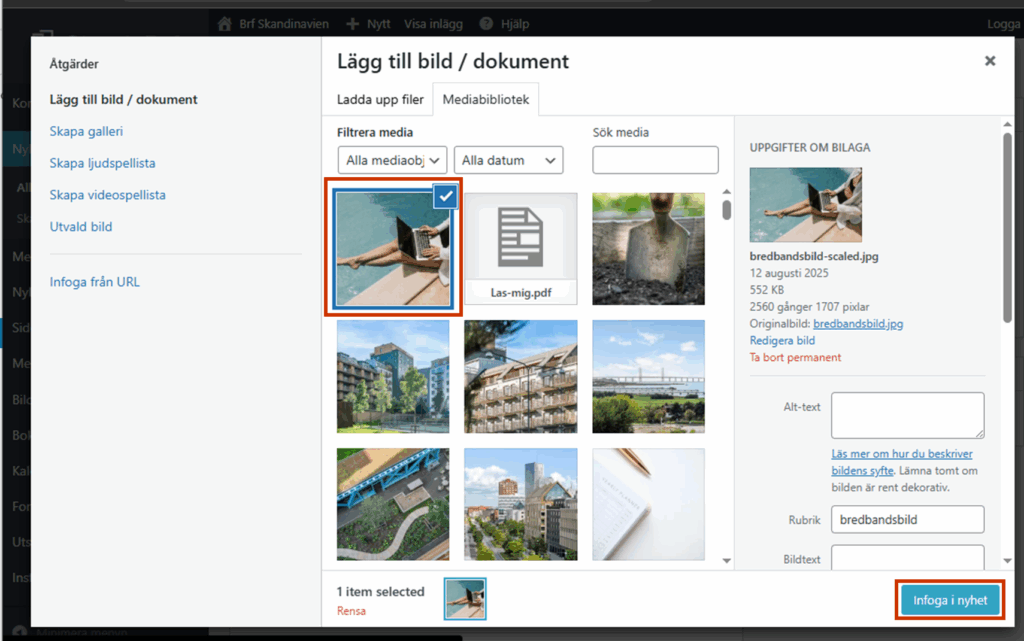Click the selected item thumbnail in the footer
This screenshot has width=1024, height=641.
(x=465, y=599)
